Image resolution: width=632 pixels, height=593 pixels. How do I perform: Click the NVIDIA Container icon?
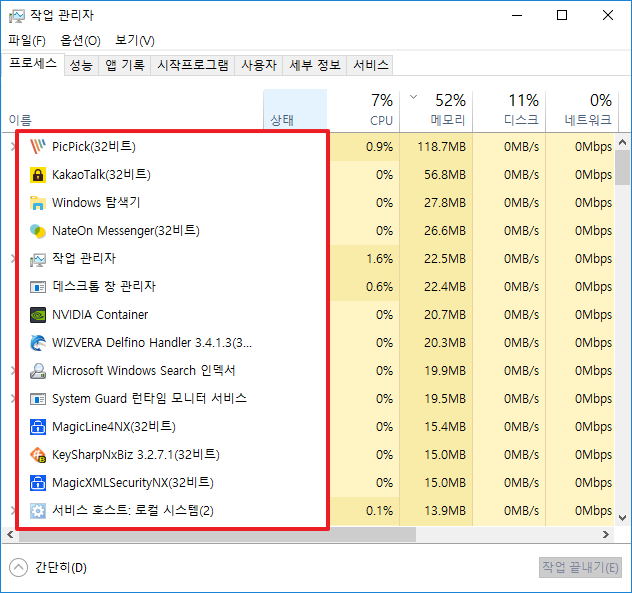(37, 315)
